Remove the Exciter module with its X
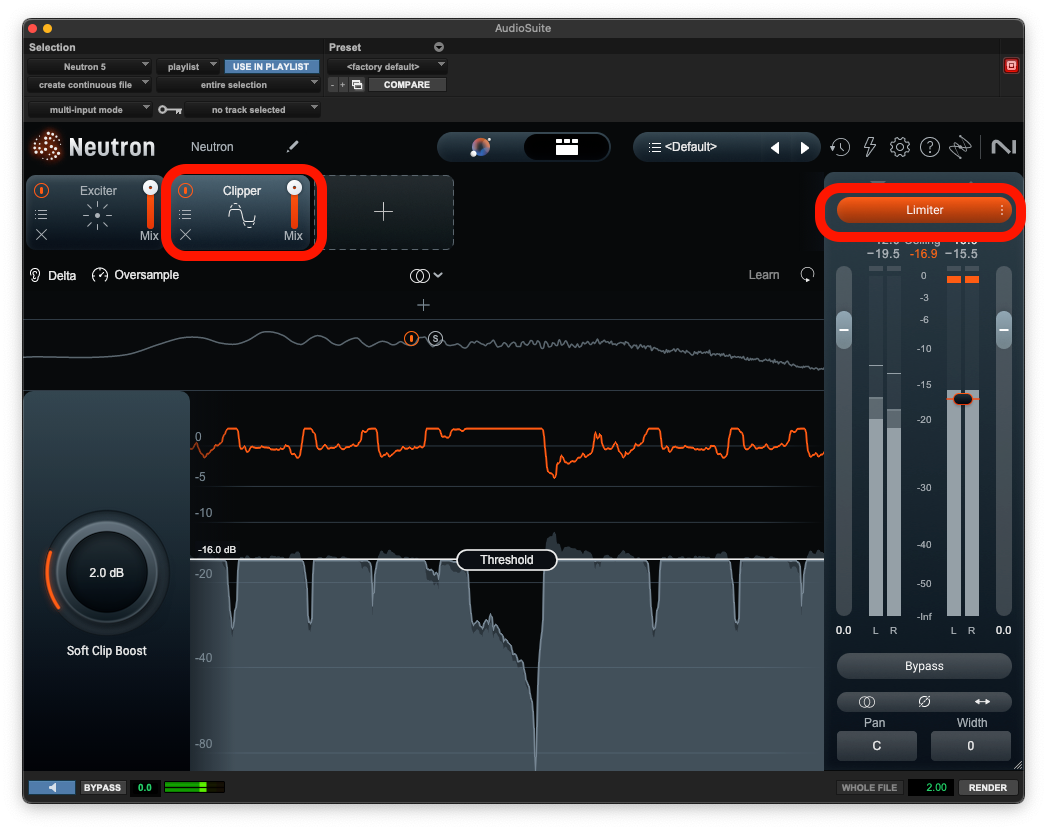1047x830 pixels. (x=41, y=234)
